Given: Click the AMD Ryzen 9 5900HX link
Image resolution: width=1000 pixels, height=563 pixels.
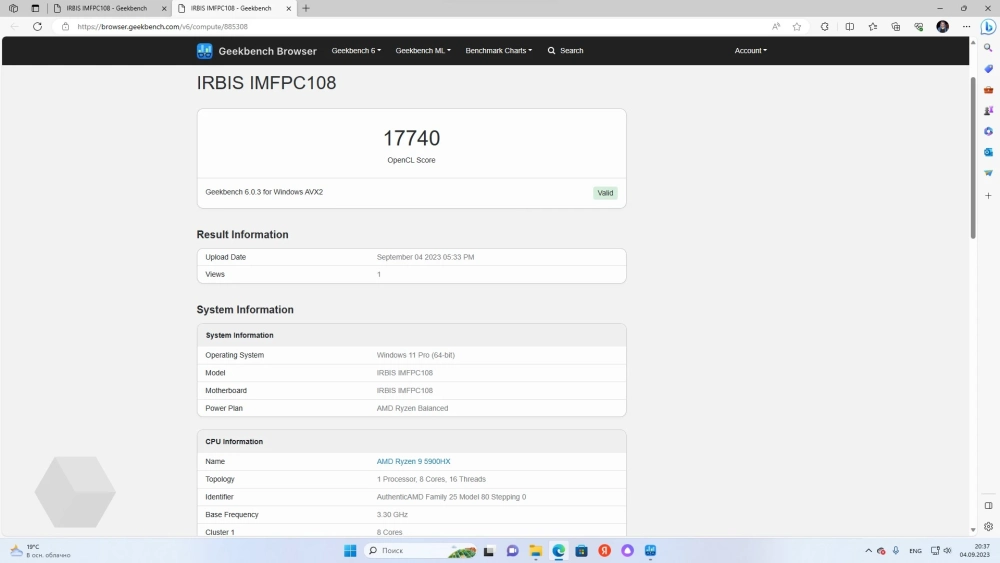Looking at the screenshot, I should click(x=413, y=462).
